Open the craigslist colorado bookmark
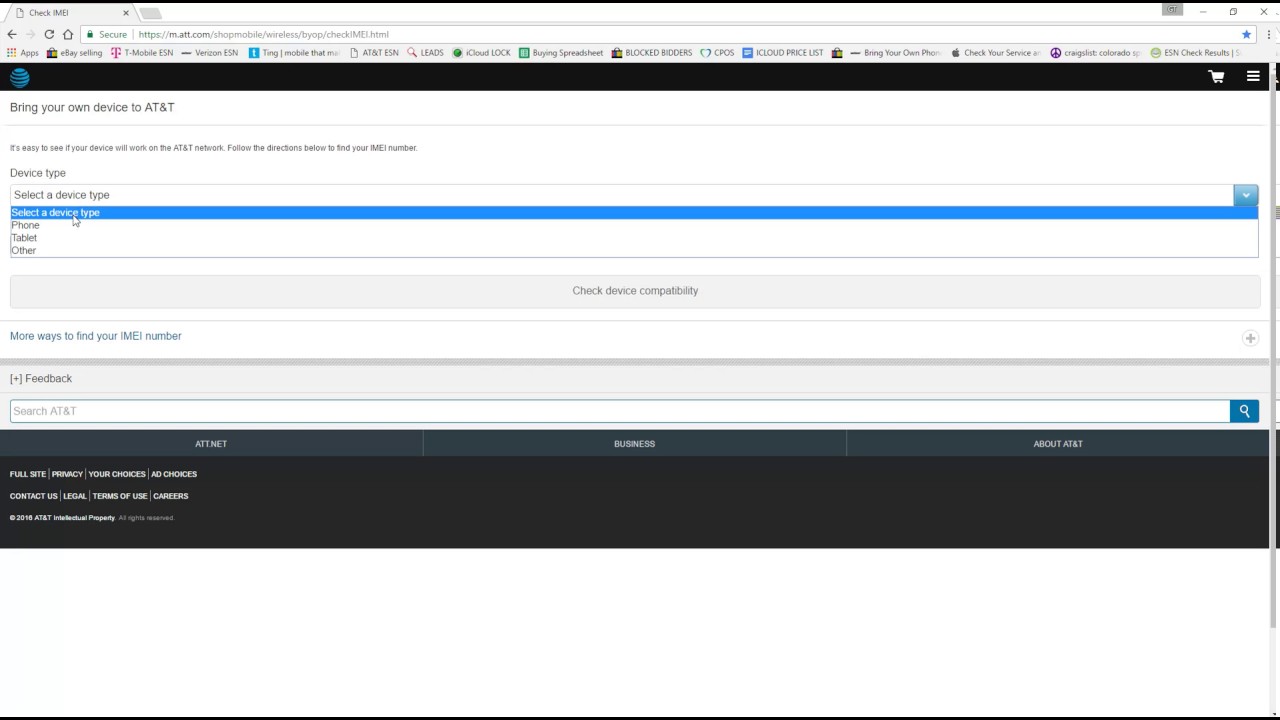 pos(1095,53)
